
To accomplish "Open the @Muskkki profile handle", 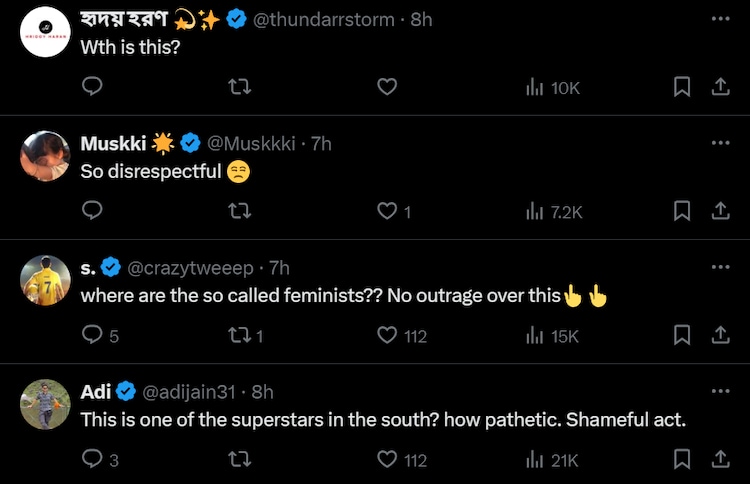I will point(251,144).
